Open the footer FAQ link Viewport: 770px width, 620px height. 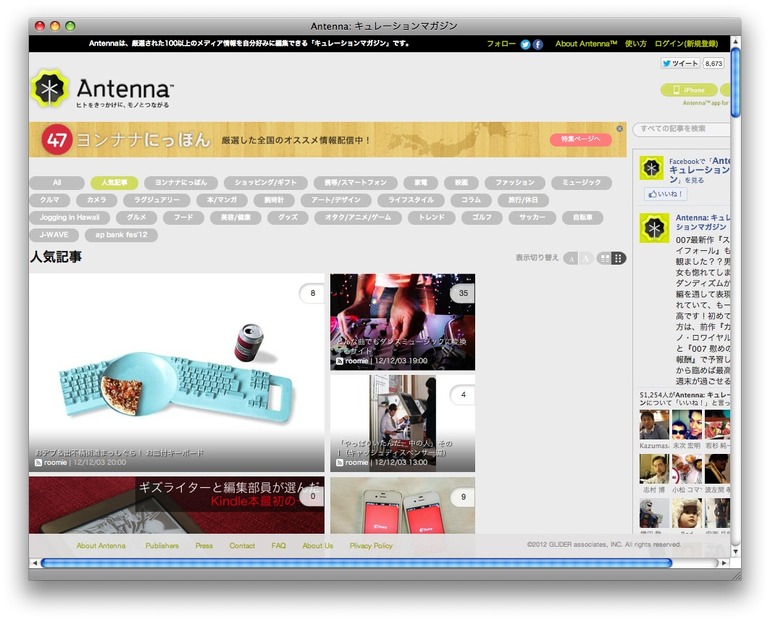click(278, 545)
